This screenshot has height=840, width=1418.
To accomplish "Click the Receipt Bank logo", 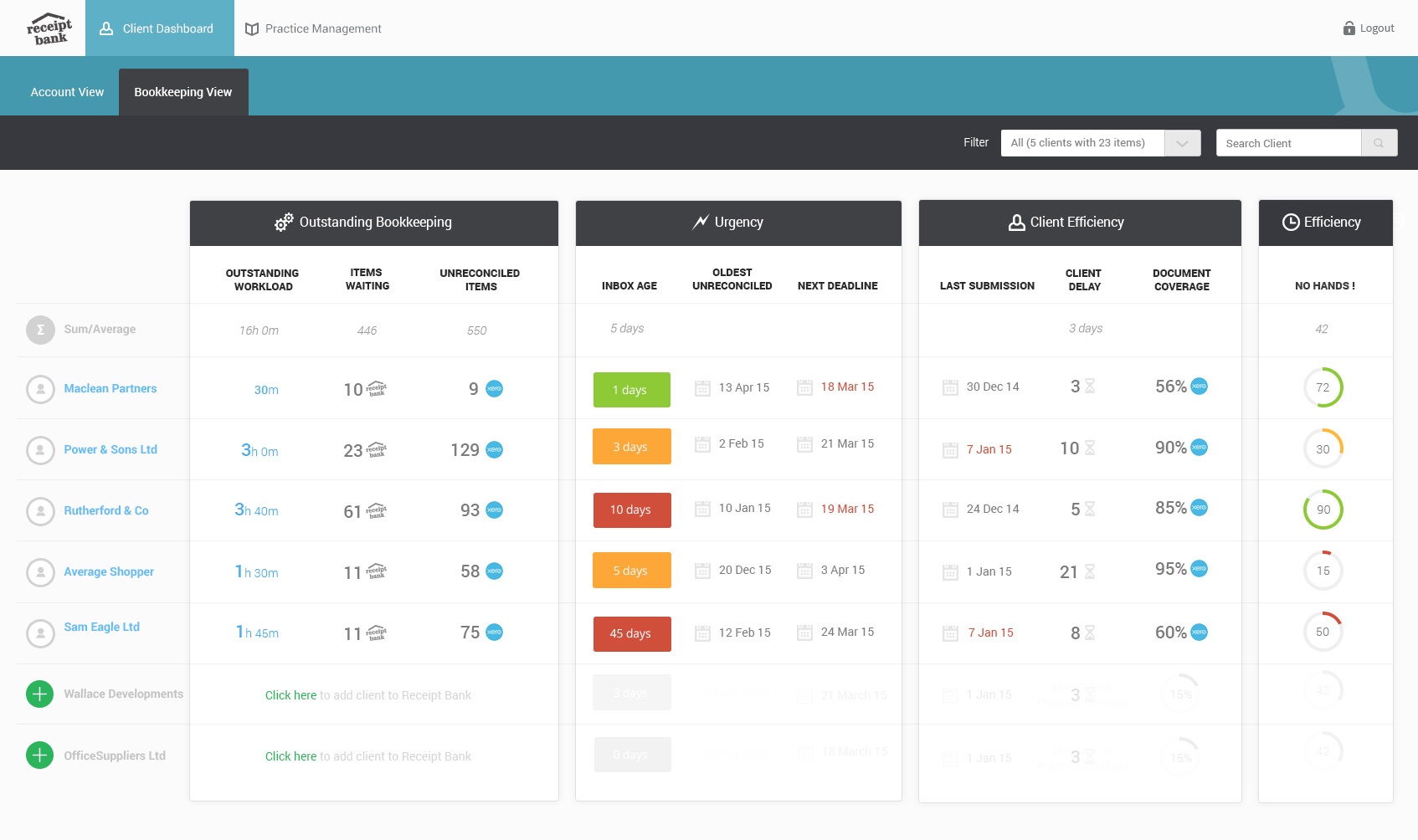I will [x=49, y=28].
